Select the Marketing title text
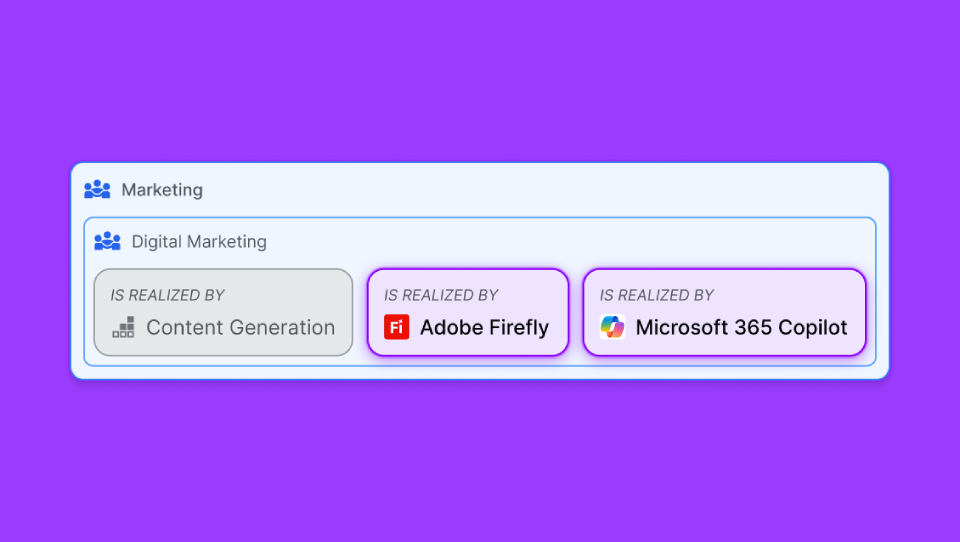Viewport: 960px width, 542px height. coord(162,190)
